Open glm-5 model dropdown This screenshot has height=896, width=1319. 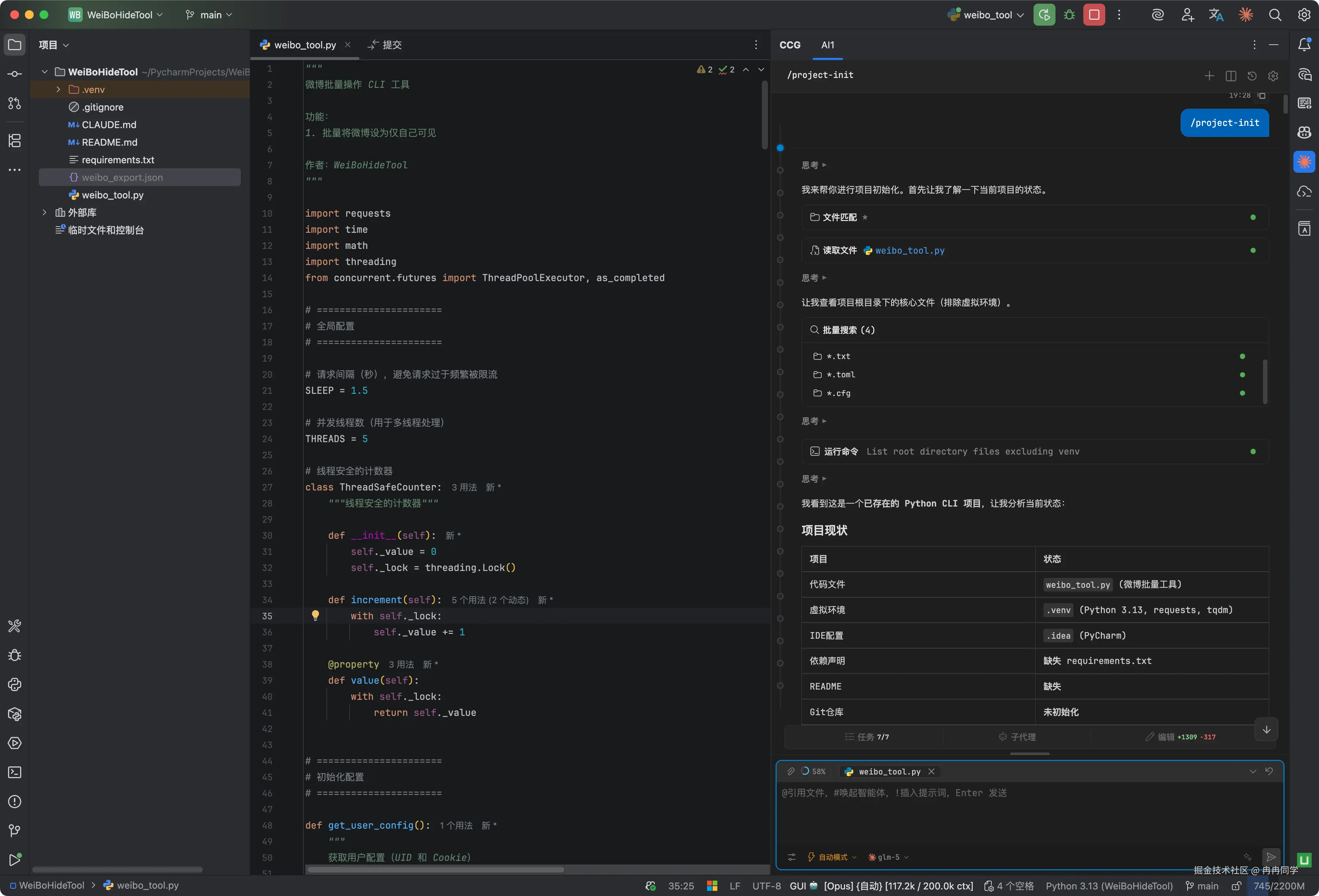[x=888, y=857]
